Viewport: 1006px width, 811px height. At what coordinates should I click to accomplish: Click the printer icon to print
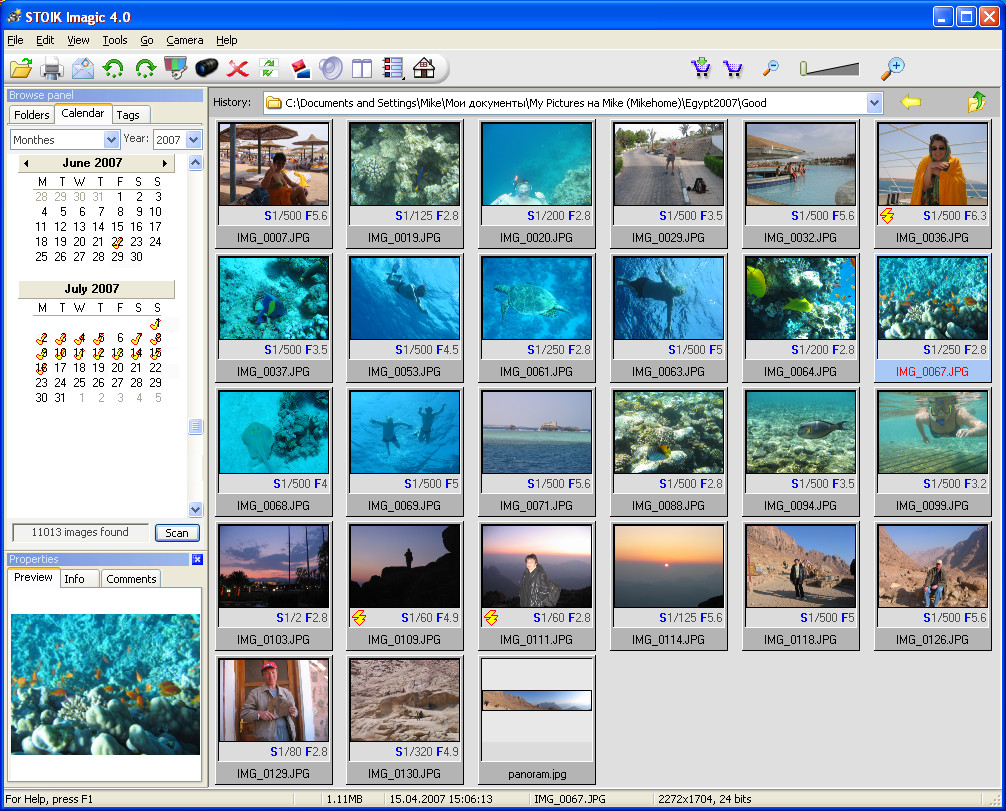pyautogui.click(x=52, y=67)
